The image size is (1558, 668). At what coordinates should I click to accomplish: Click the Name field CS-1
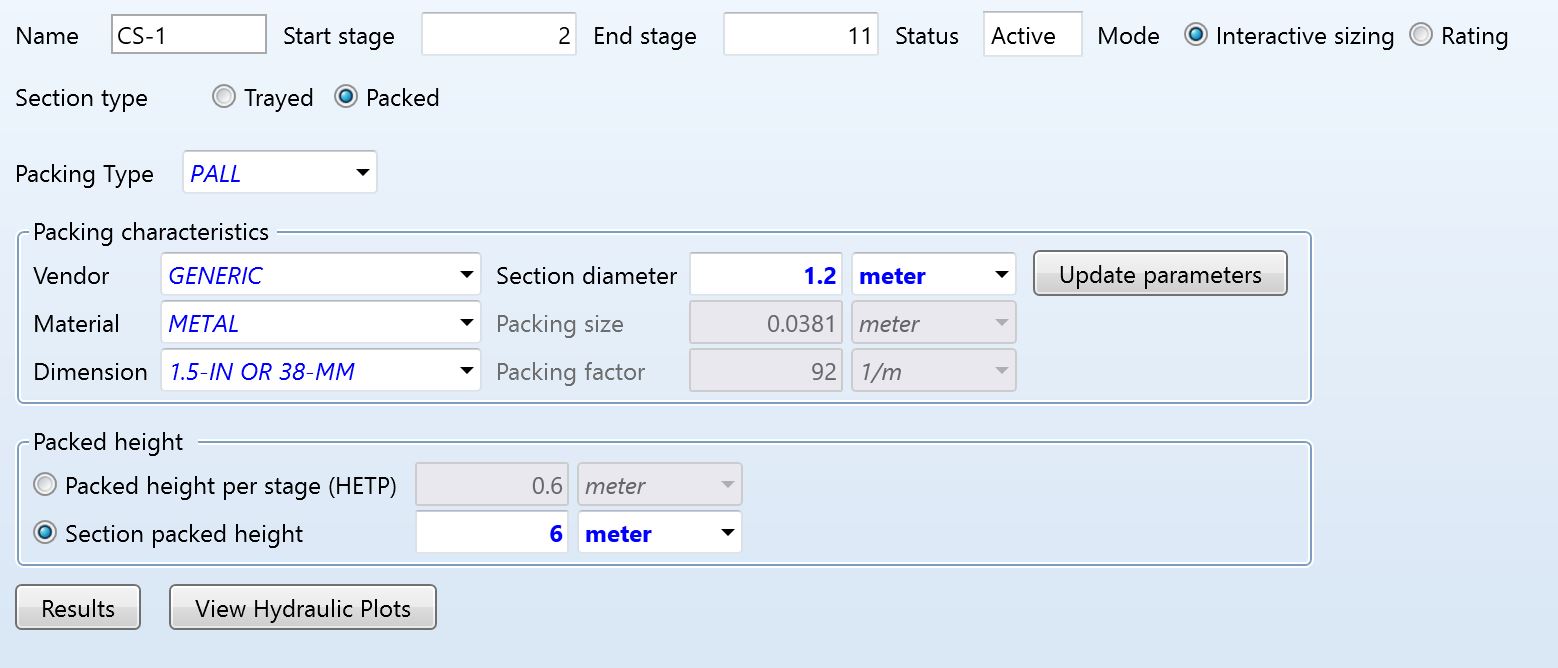click(189, 36)
